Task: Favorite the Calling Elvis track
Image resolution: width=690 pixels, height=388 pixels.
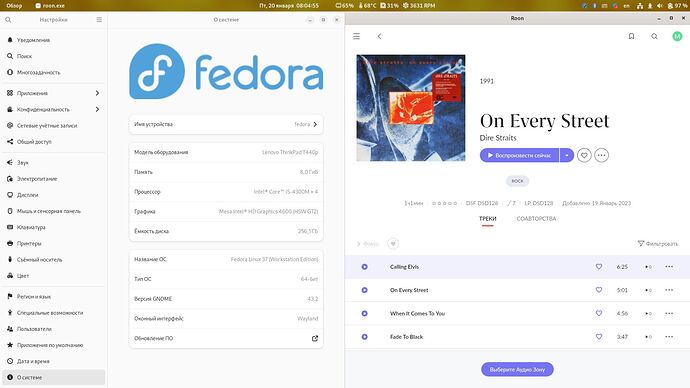Action: pos(598,267)
